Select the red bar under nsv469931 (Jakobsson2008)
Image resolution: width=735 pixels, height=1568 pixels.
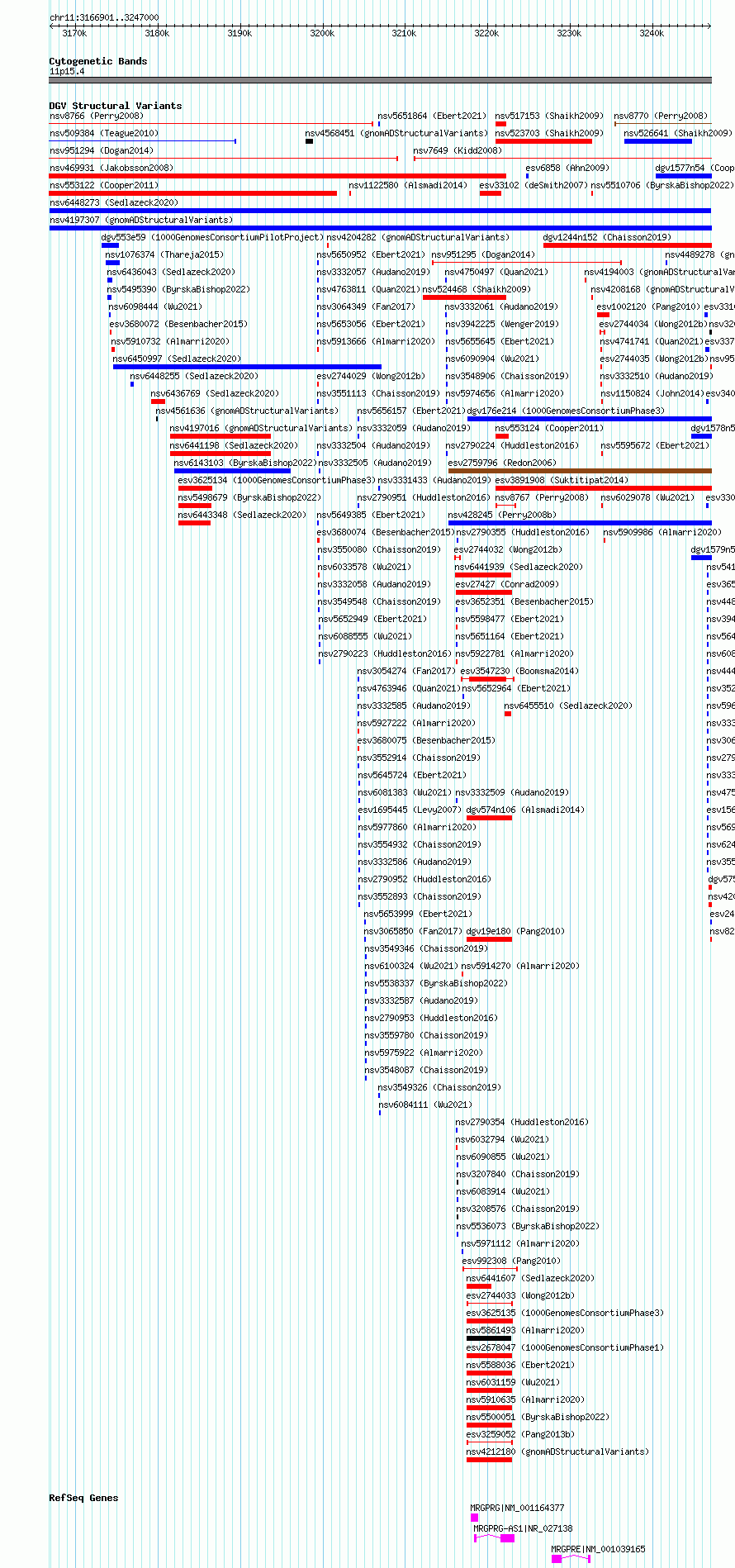277,176
